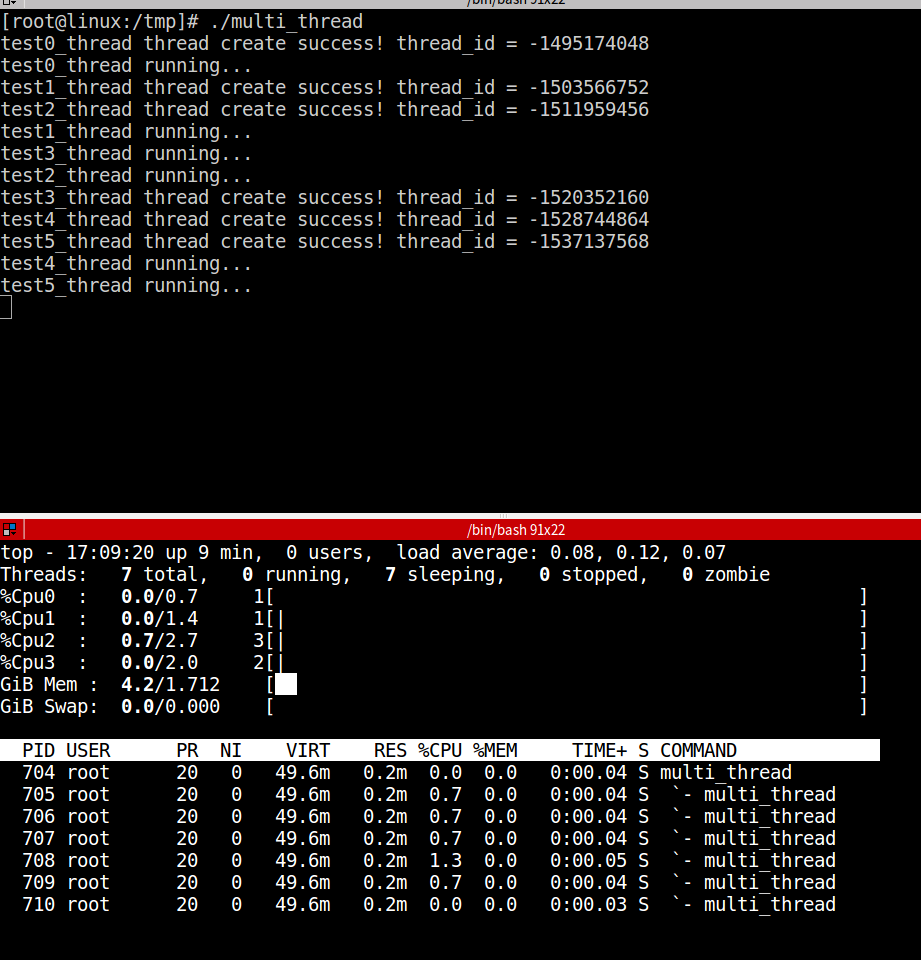Screen dimensions: 921x960
Task: Click the load average values in top header
Action: coord(660,552)
